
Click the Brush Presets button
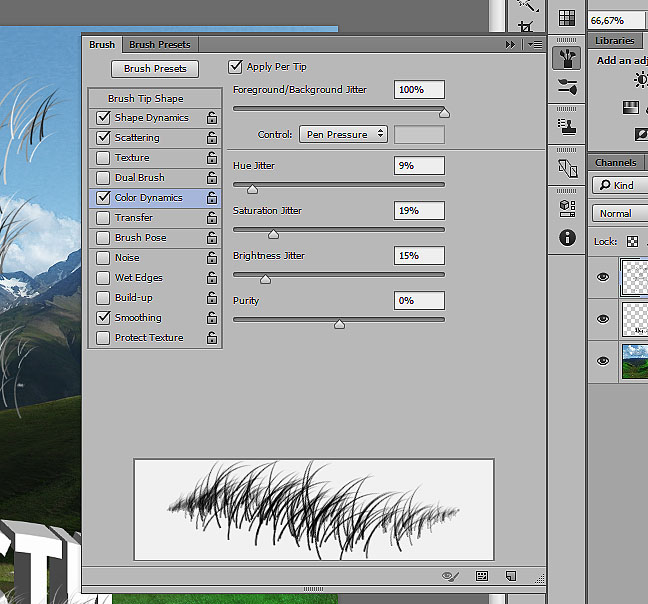[155, 69]
